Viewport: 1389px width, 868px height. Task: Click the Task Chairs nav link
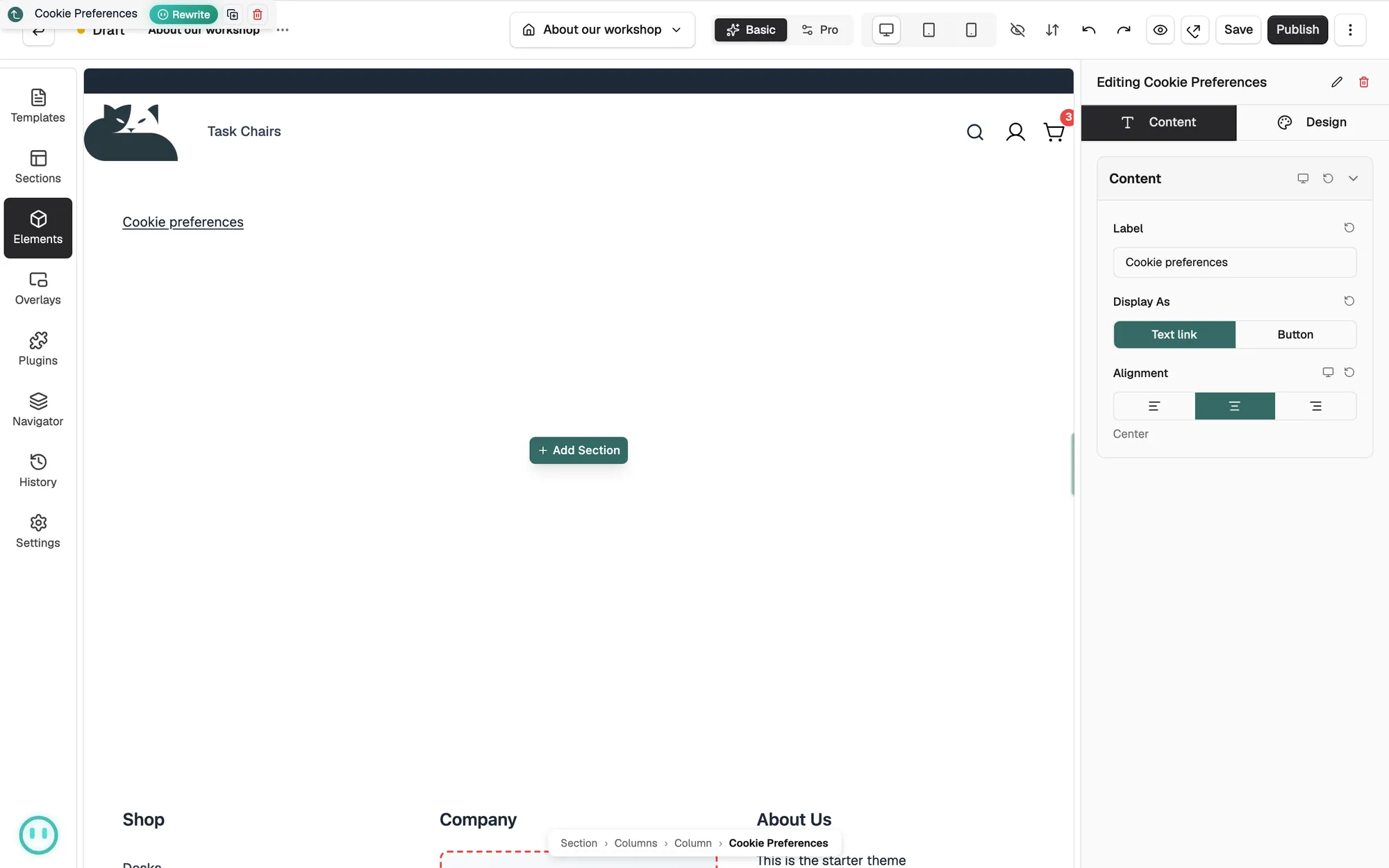(244, 131)
